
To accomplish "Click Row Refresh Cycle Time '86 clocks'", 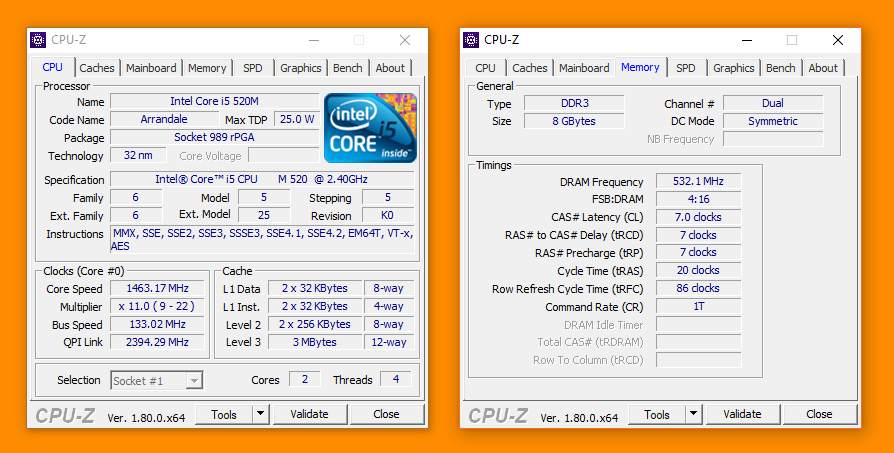I will click(x=698, y=288).
